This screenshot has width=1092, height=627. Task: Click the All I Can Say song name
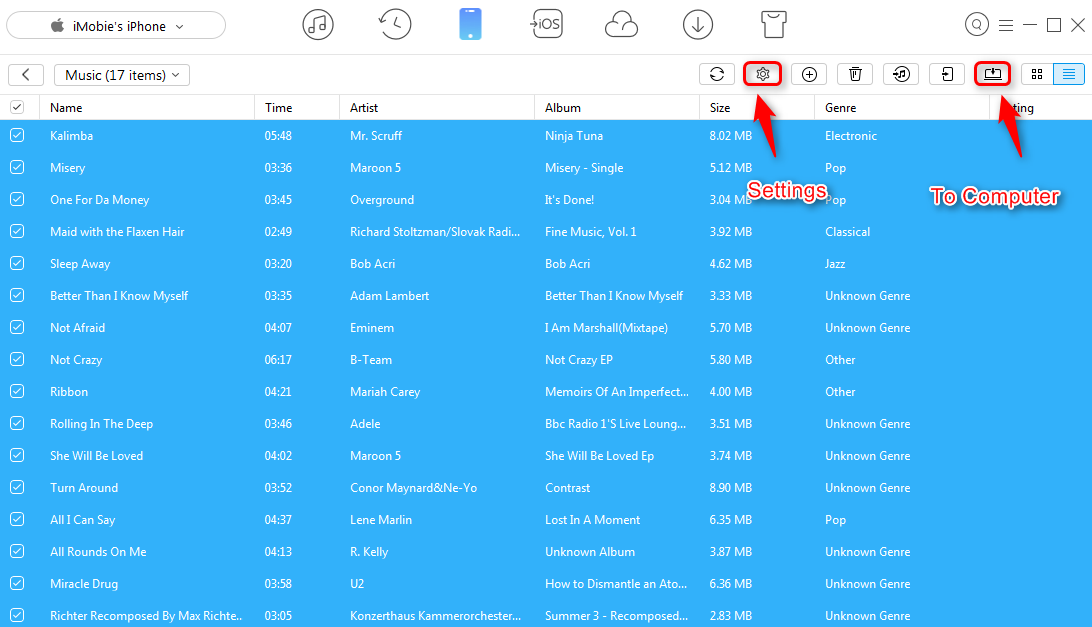(83, 520)
